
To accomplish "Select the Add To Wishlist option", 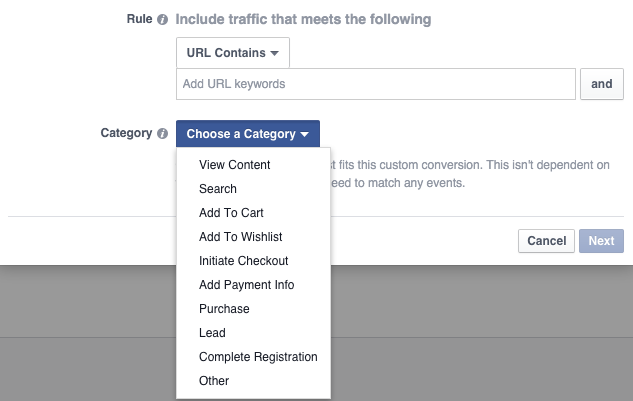I will tap(240, 237).
